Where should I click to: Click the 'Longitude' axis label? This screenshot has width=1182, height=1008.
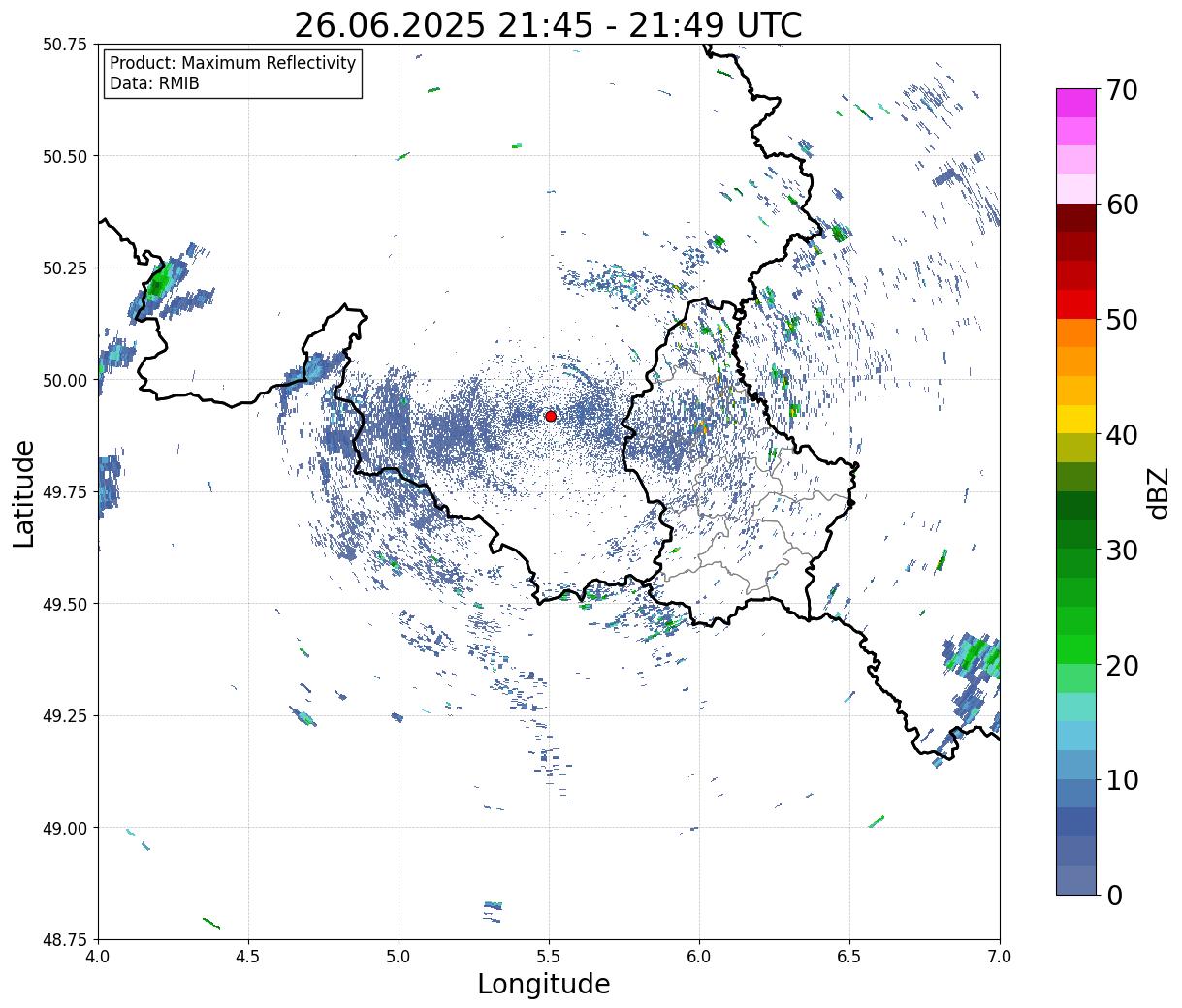[x=544, y=984]
